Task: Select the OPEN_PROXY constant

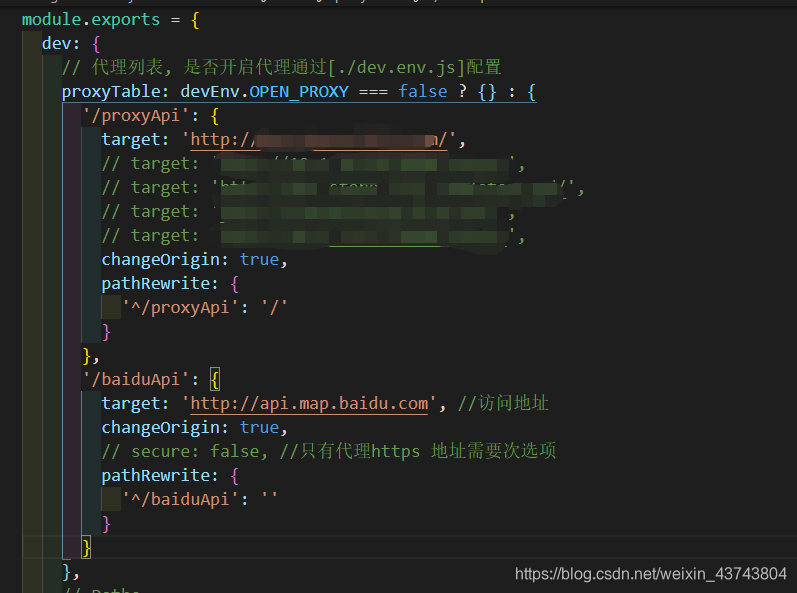Action: (x=299, y=91)
